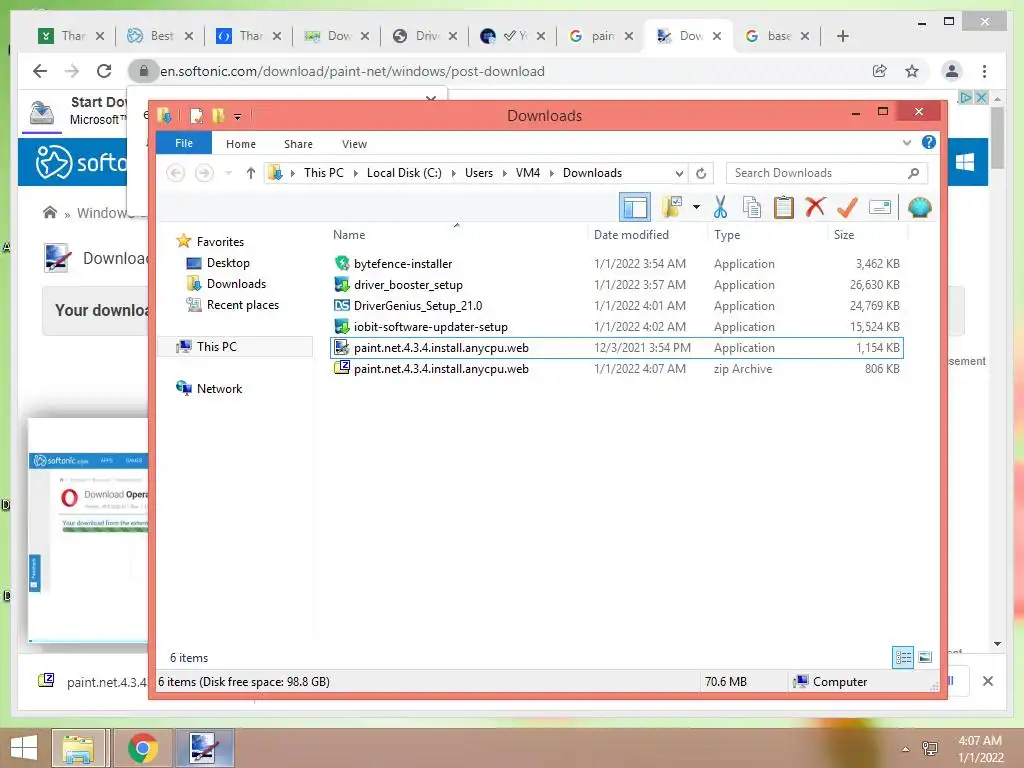Open quick access toolbar customize dropdown
The width and height of the screenshot is (1024, 768).
point(238,117)
